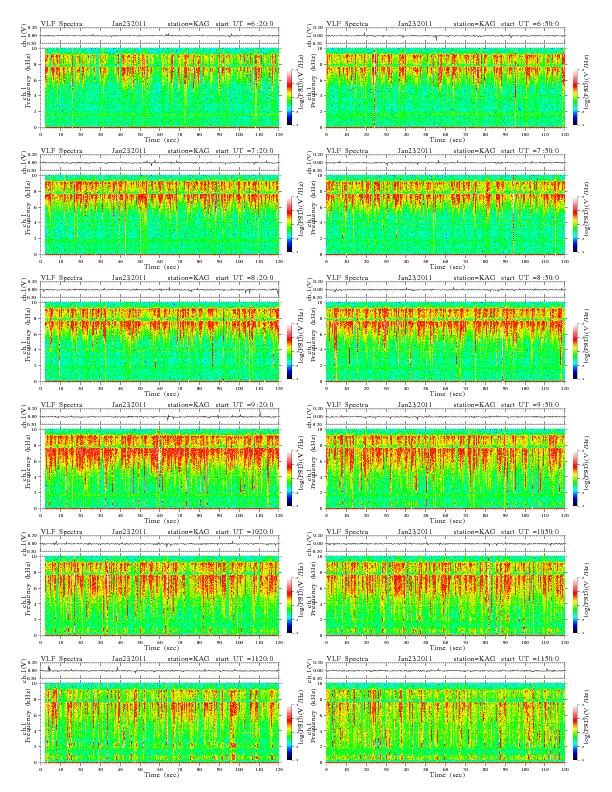
Task: Choose the ch.1 waveform strip of the 9:50:0 panel
Action: (445, 417)
